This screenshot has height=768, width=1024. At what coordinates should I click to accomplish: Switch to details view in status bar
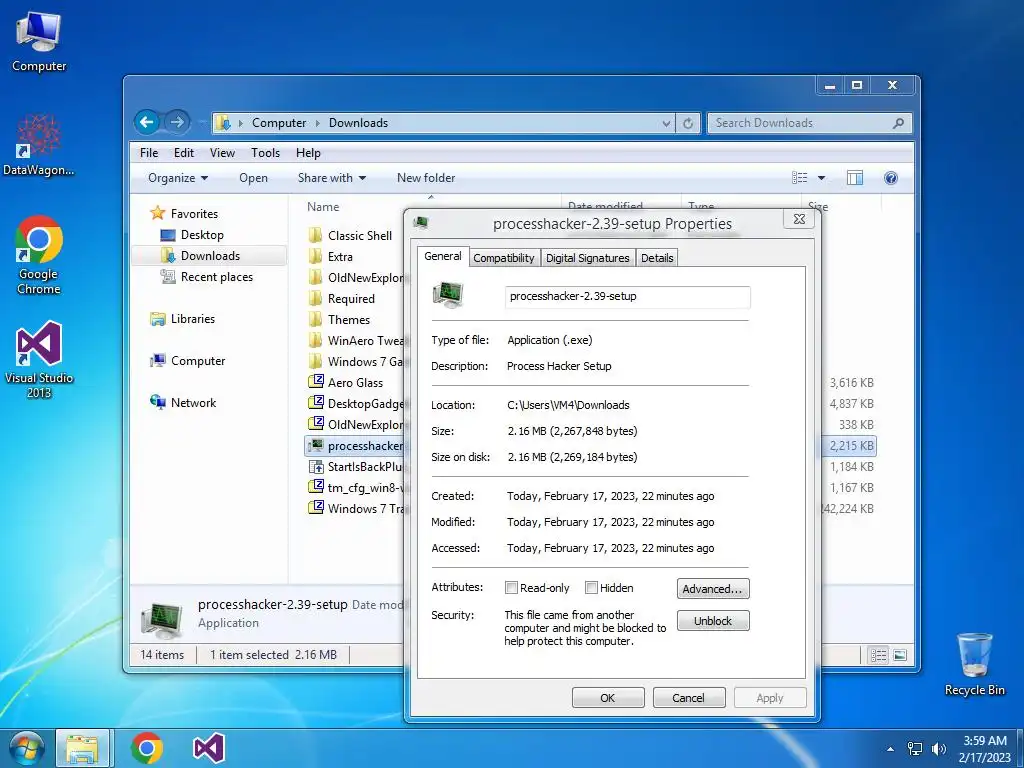(x=879, y=655)
